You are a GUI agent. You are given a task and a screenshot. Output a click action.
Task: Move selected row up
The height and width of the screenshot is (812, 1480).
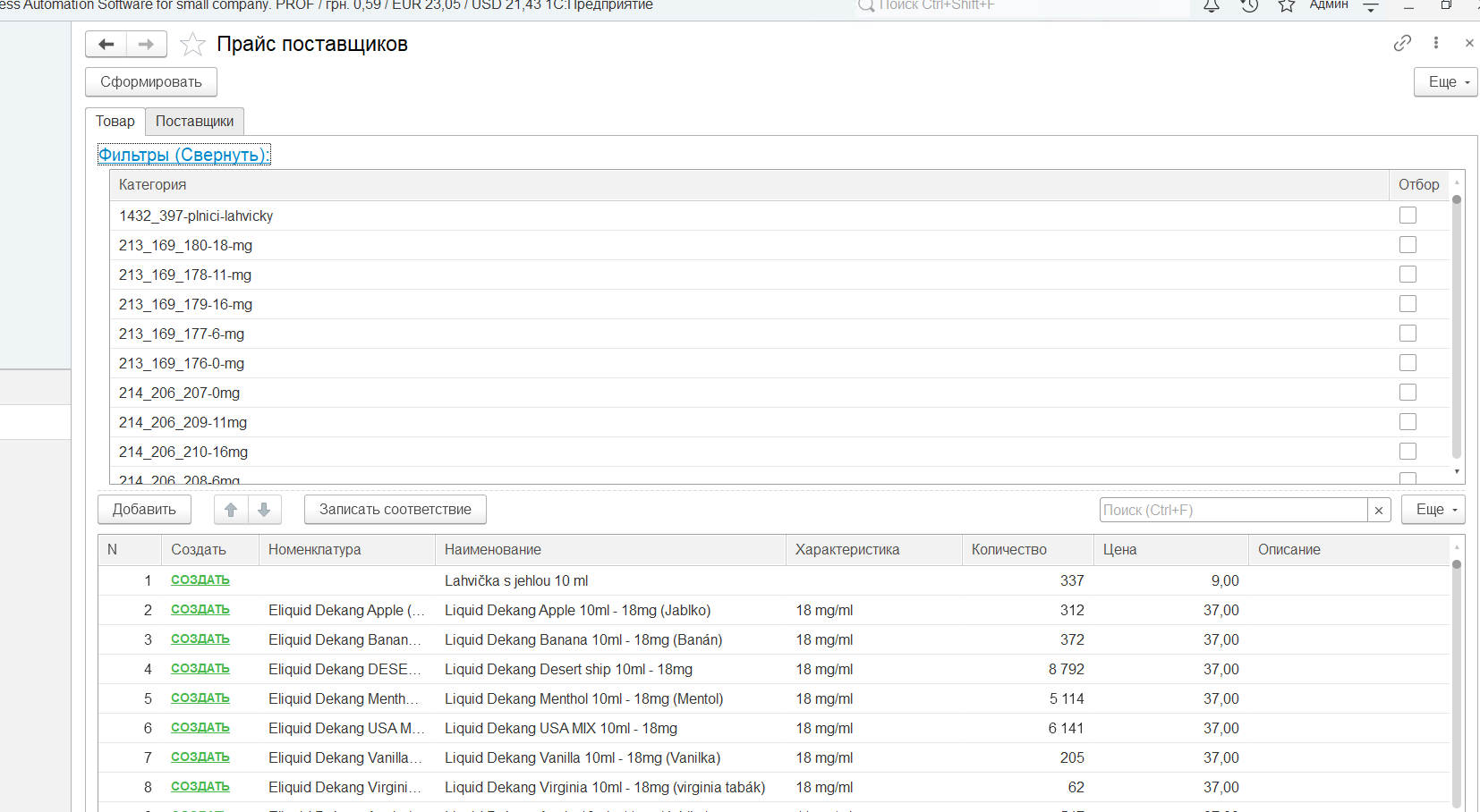click(x=231, y=510)
